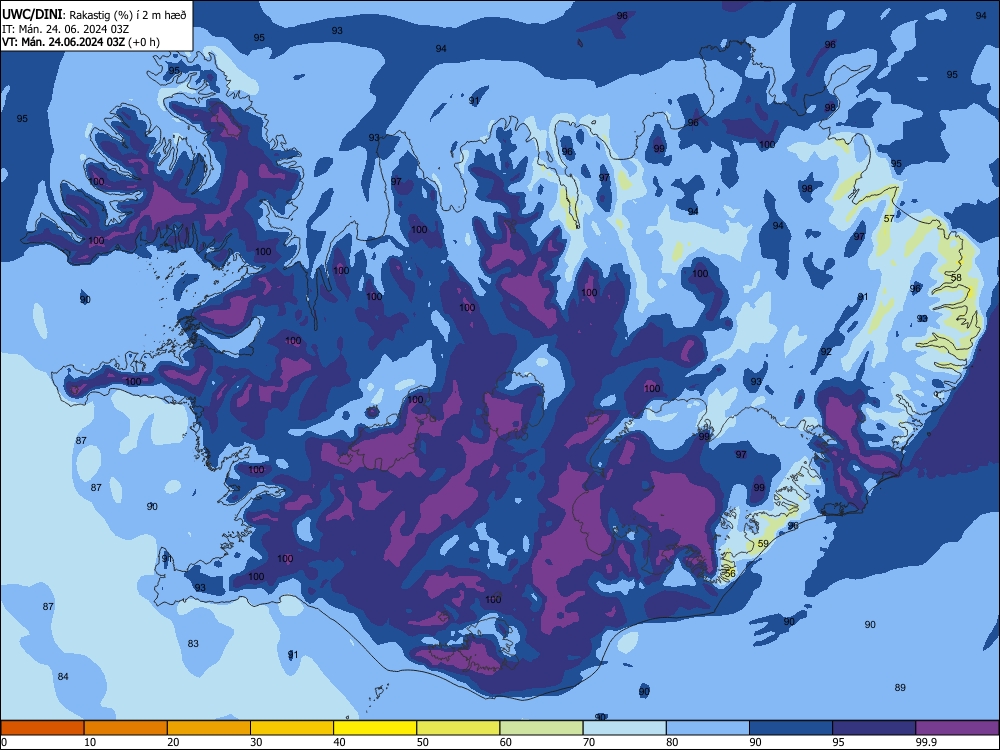
Task: Pick the dark indigo 95–99.9 legend swatch
Action: click(874, 728)
